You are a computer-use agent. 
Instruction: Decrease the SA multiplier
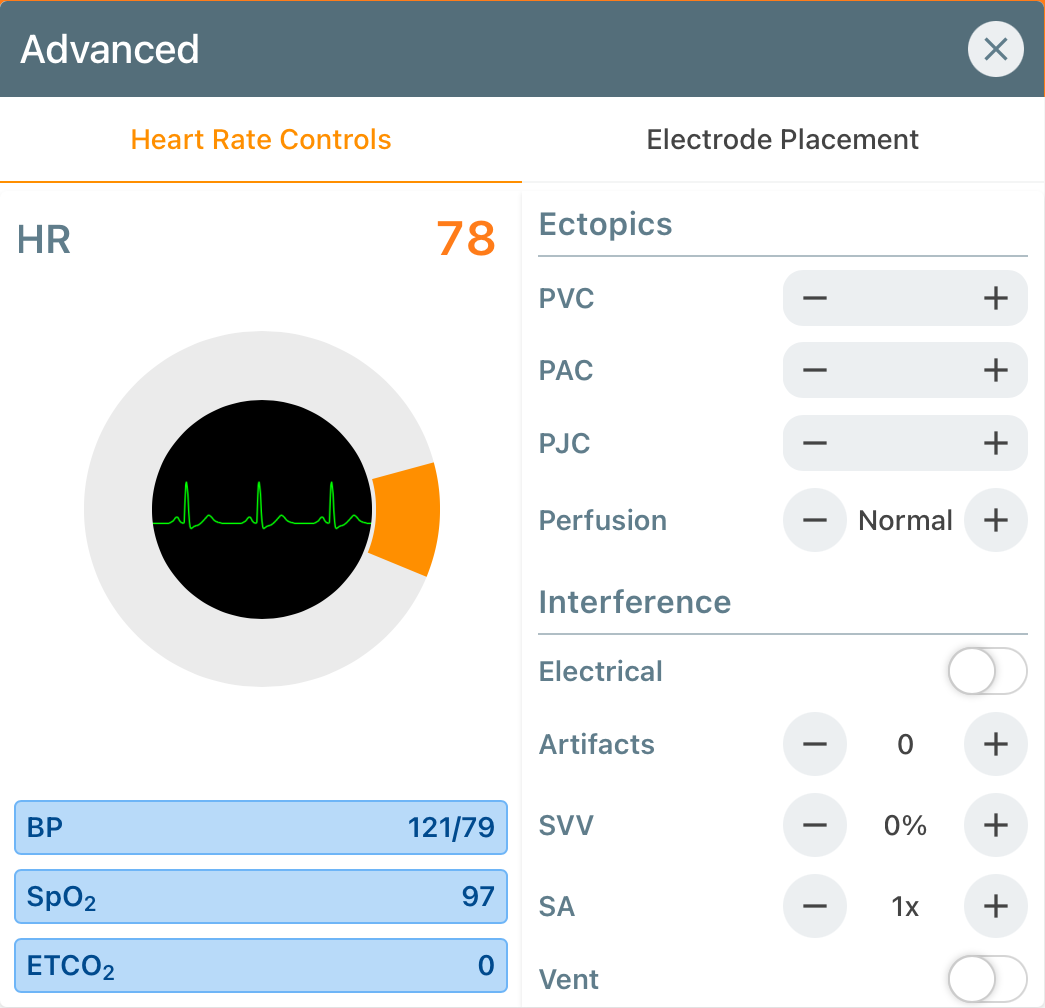pos(815,906)
